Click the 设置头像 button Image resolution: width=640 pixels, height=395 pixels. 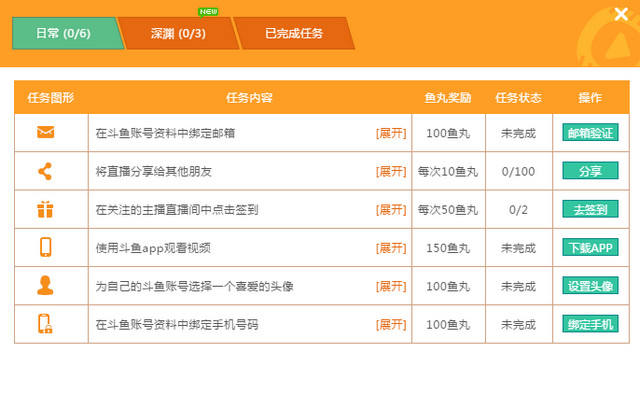590,286
